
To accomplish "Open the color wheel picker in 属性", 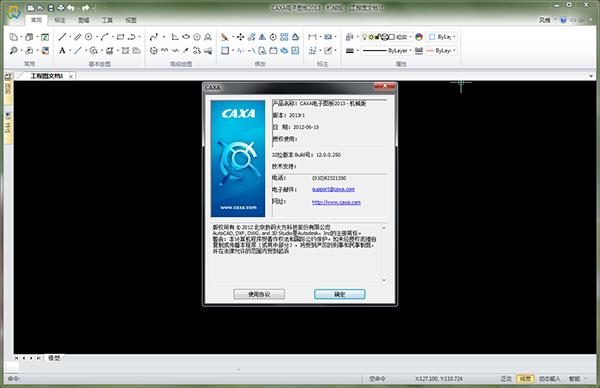I will [419, 37].
